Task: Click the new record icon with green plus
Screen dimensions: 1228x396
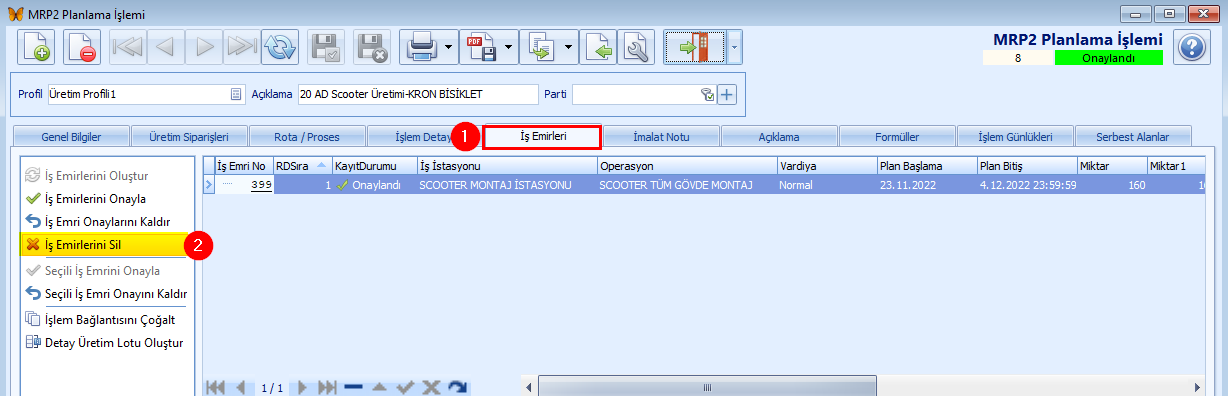Action: (36, 47)
